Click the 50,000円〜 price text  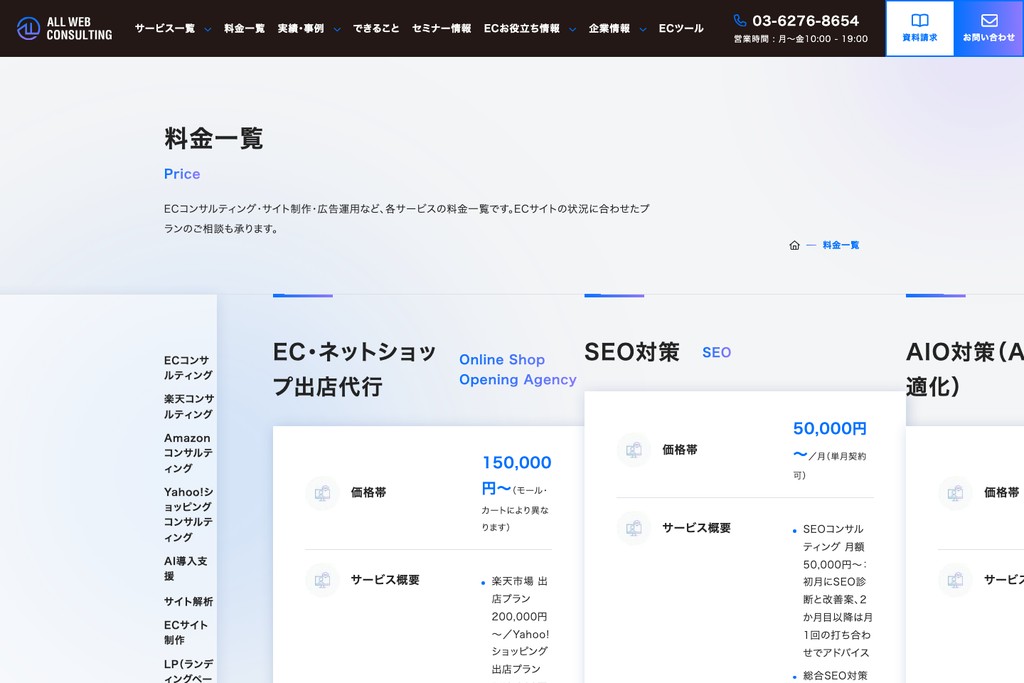pos(829,440)
